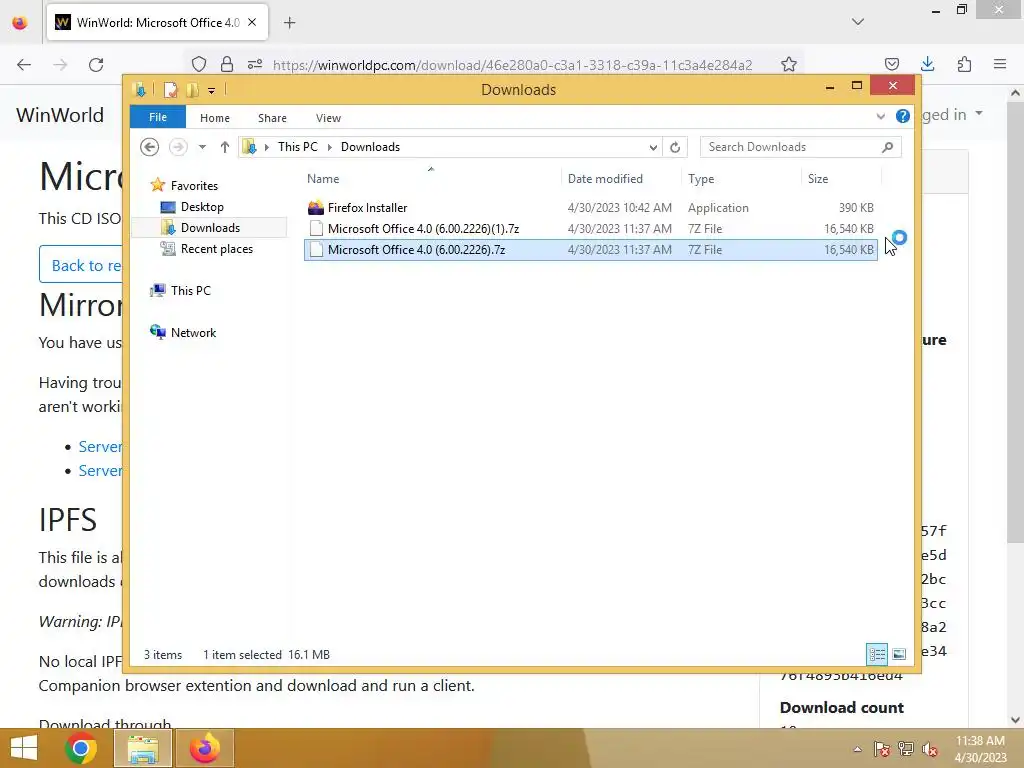
Task: Open the View ribbon tab
Action: pos(328,118)
